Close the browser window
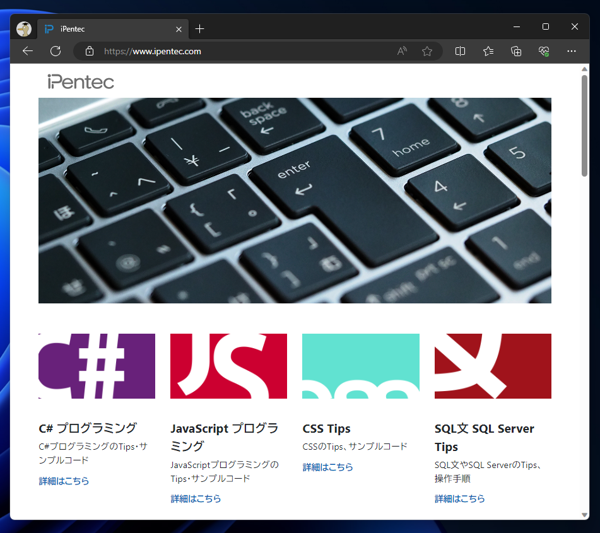The image size is (600, 533). [x=575, y=27]
